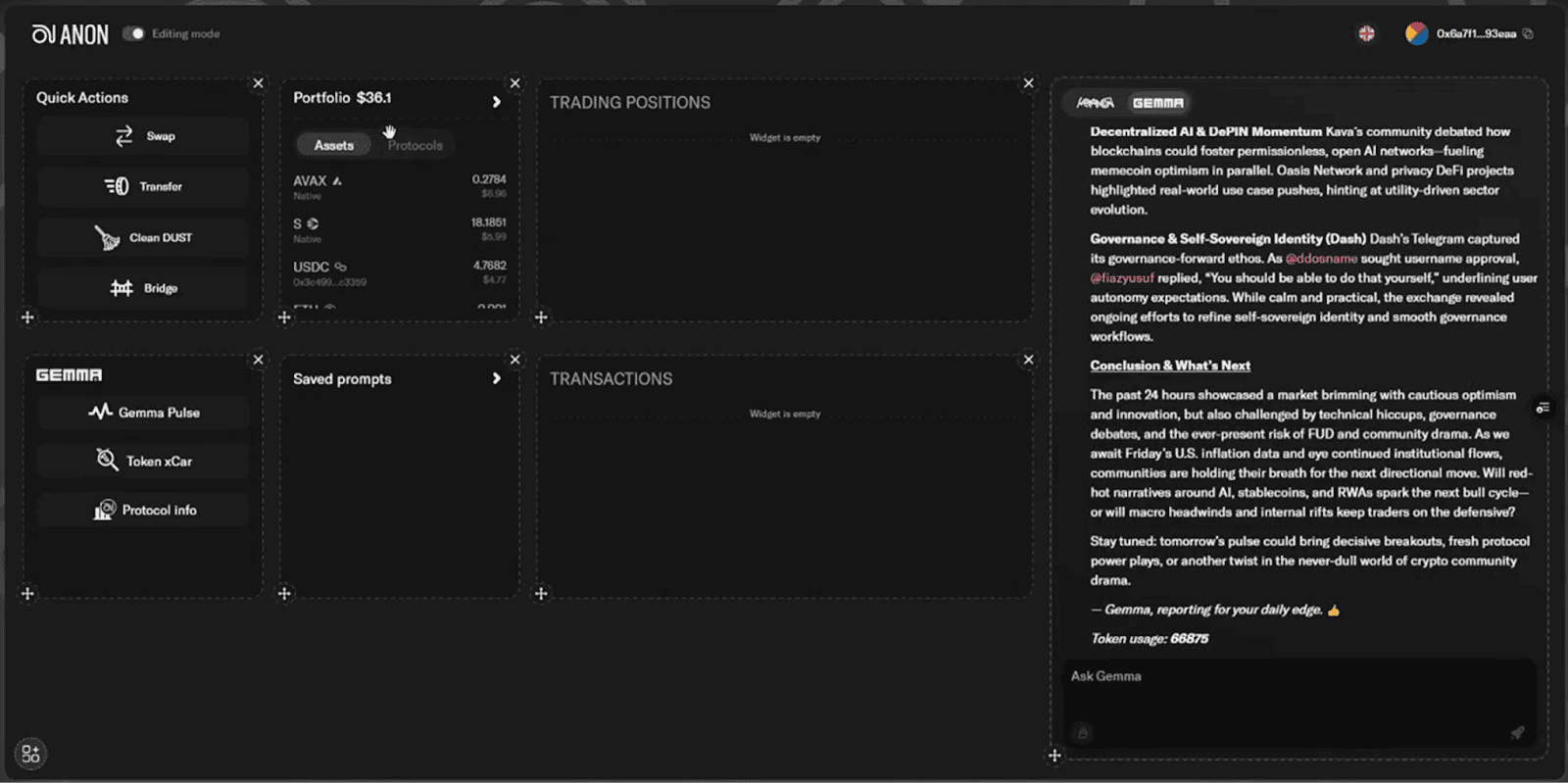Click the move handle of Transactions widget
1568x783 pixels.
(x=541, y=594)
